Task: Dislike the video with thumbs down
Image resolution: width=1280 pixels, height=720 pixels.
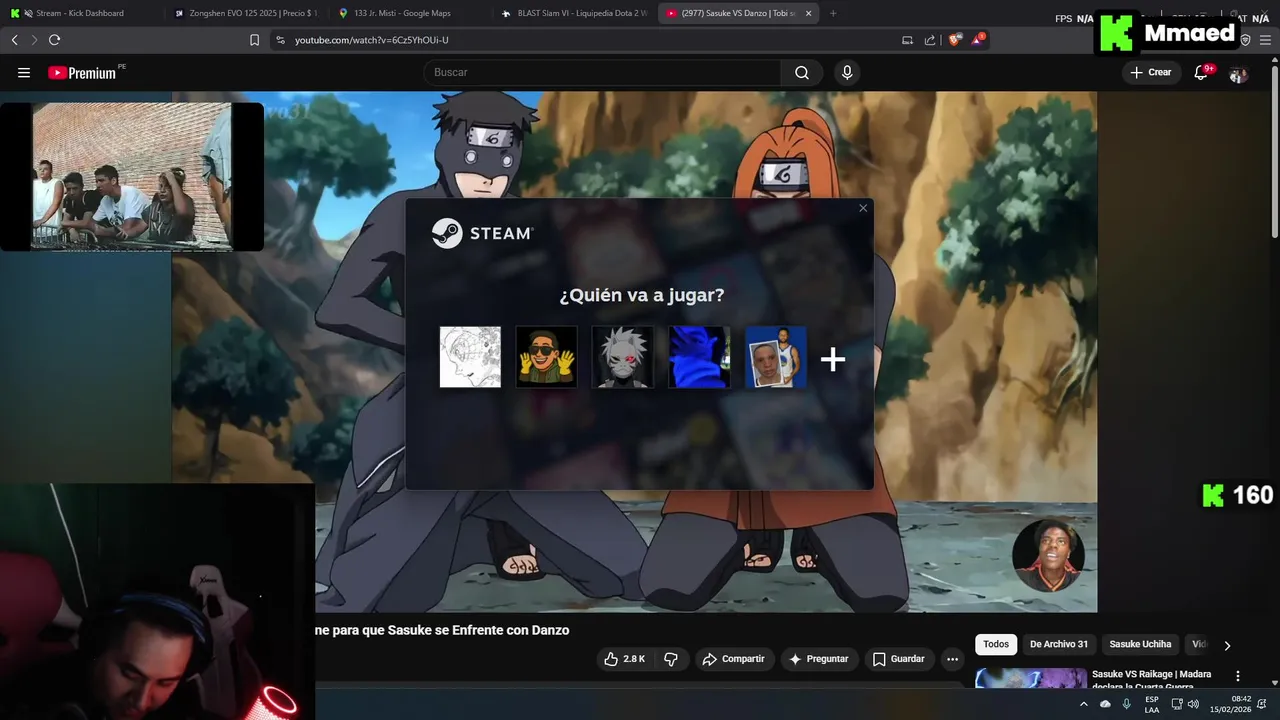Action: point(671,659)
